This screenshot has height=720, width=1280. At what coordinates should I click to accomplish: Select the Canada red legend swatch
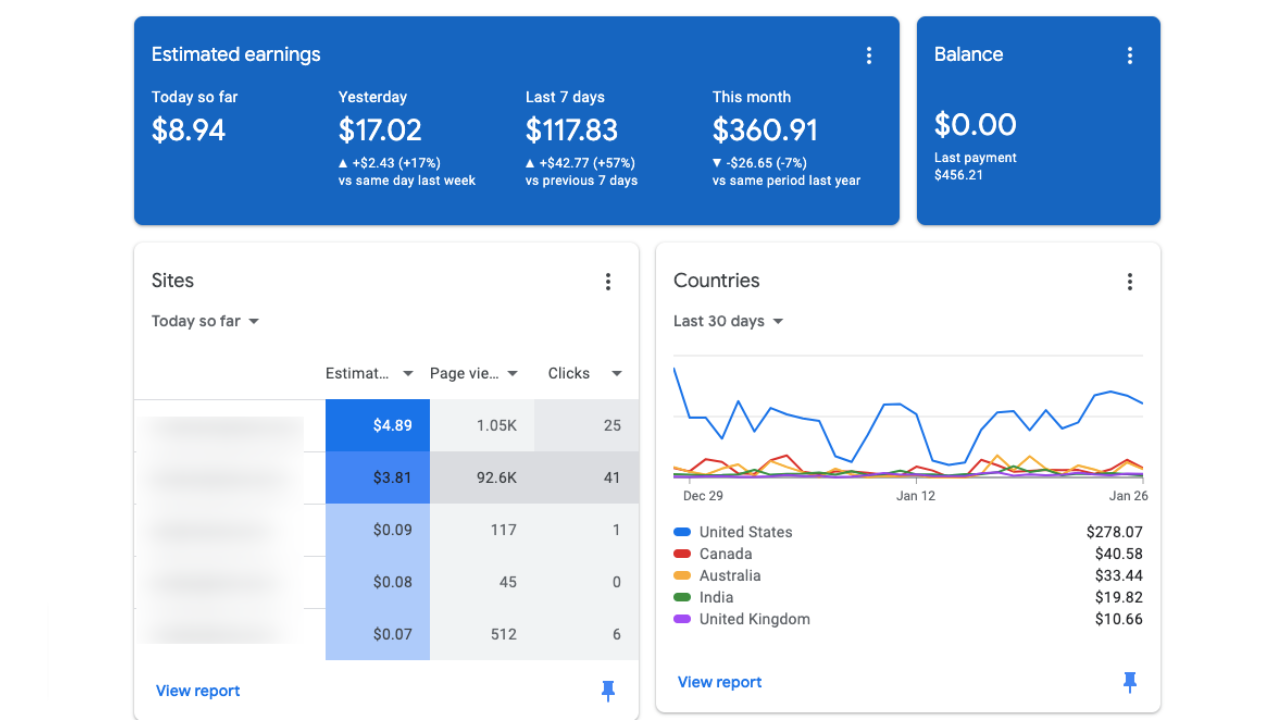pos(682,554)
